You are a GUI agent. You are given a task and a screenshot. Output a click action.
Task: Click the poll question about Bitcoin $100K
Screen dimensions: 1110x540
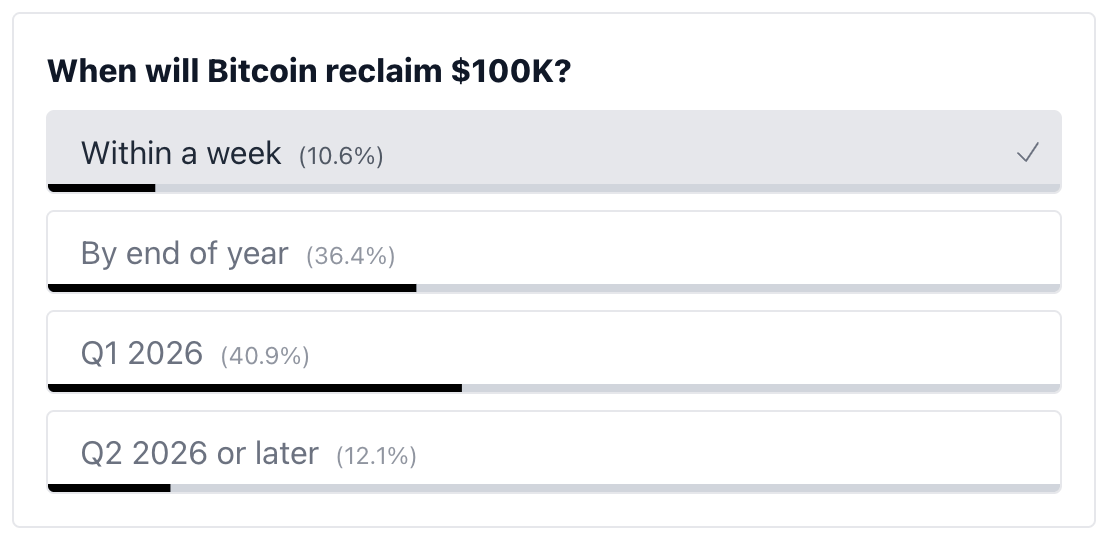pos(309,71)
